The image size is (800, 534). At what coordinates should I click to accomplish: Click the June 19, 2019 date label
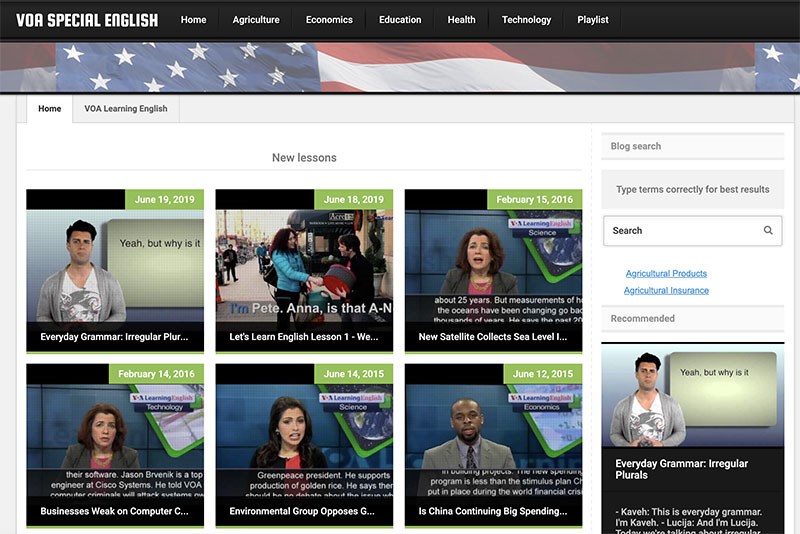[x=164, y=199]
